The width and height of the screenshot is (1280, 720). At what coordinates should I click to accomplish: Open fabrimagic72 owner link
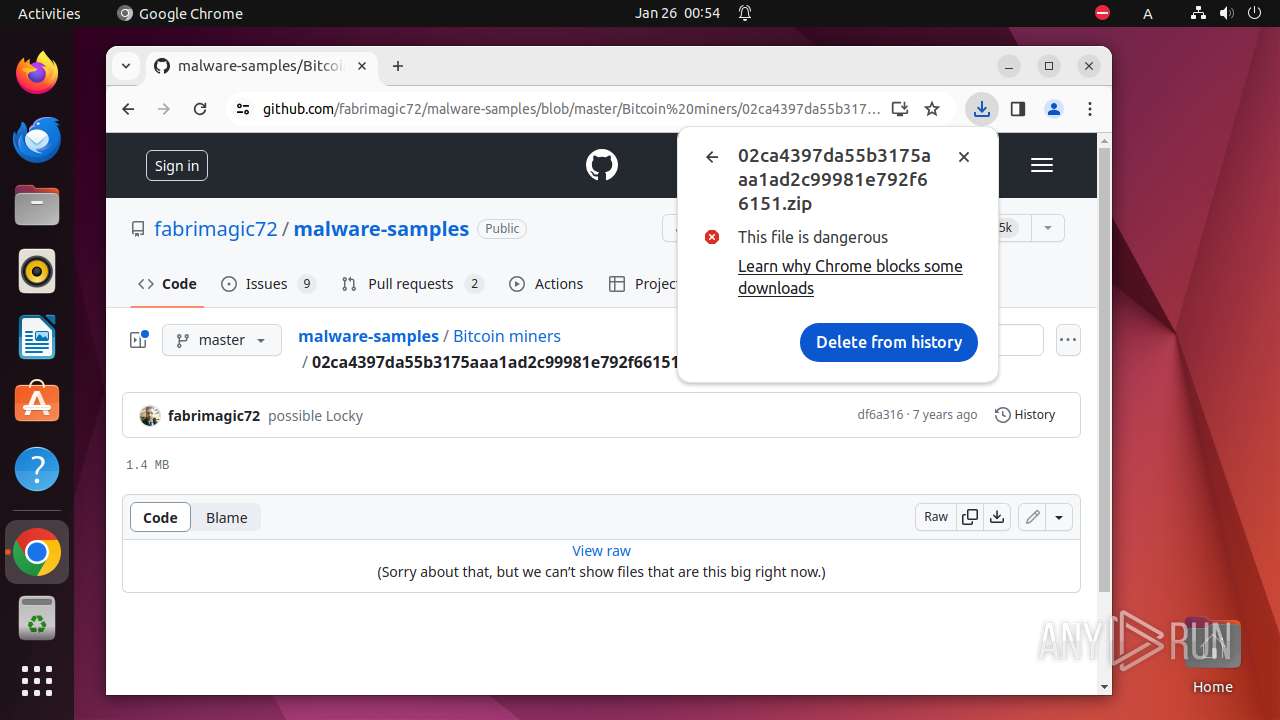pos(215,229)
